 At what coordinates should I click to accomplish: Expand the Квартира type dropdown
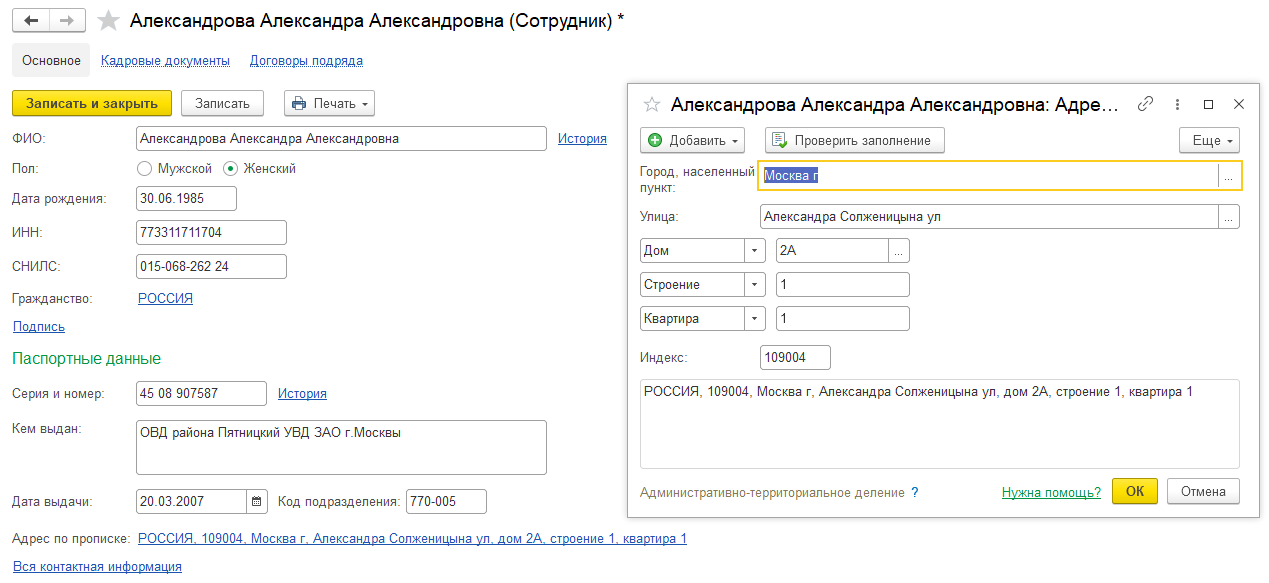point(754,319)
